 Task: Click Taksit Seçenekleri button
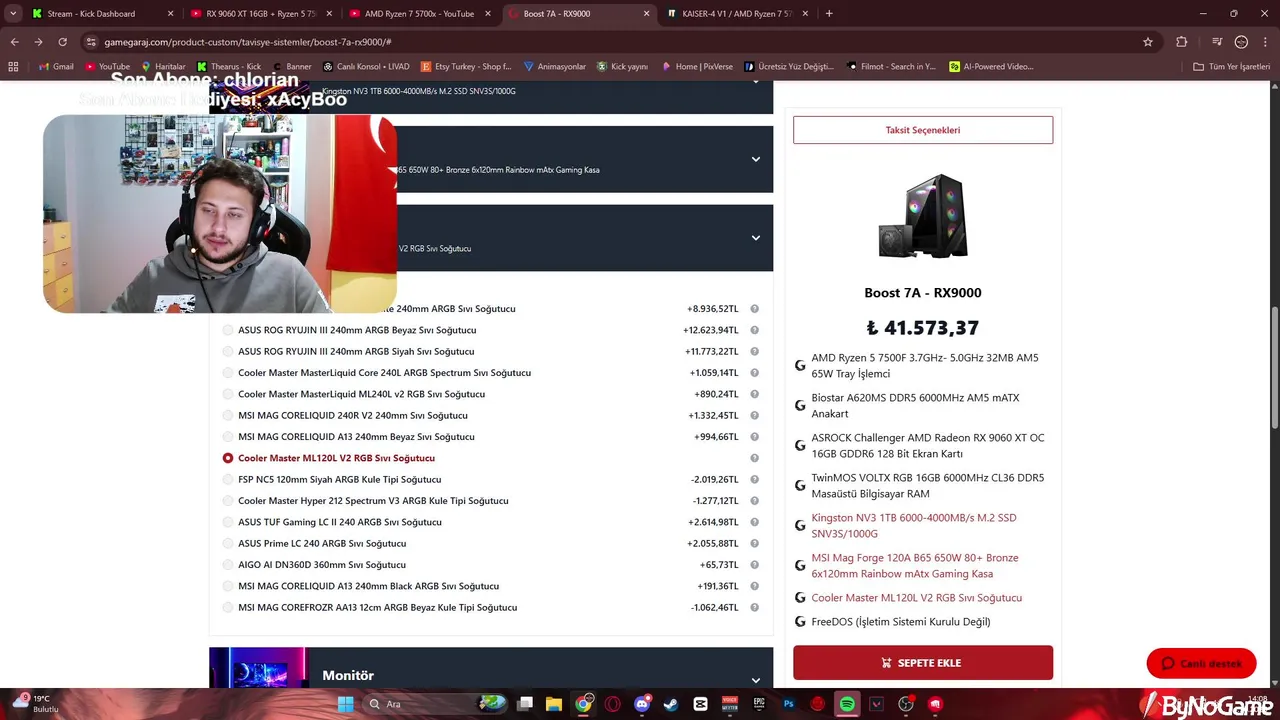pos(923,130)
